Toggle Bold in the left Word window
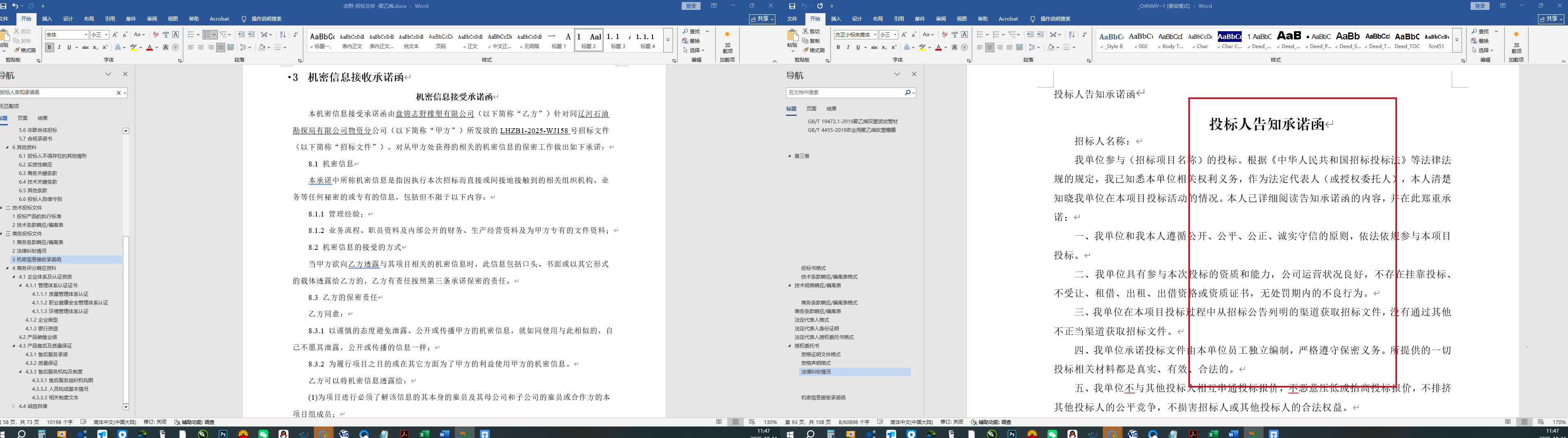This screenshot has height=438, width=1568. tap(49, 47)
